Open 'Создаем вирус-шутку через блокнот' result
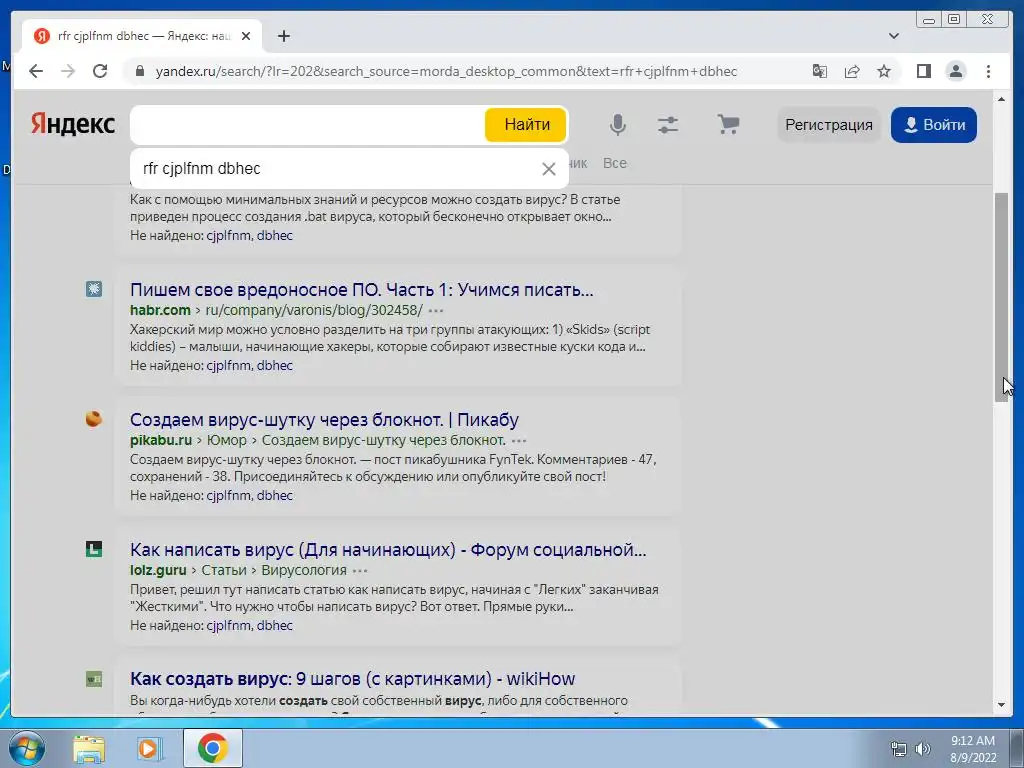Viewport: 1024px width, 768px height. [x=324, y=419]
